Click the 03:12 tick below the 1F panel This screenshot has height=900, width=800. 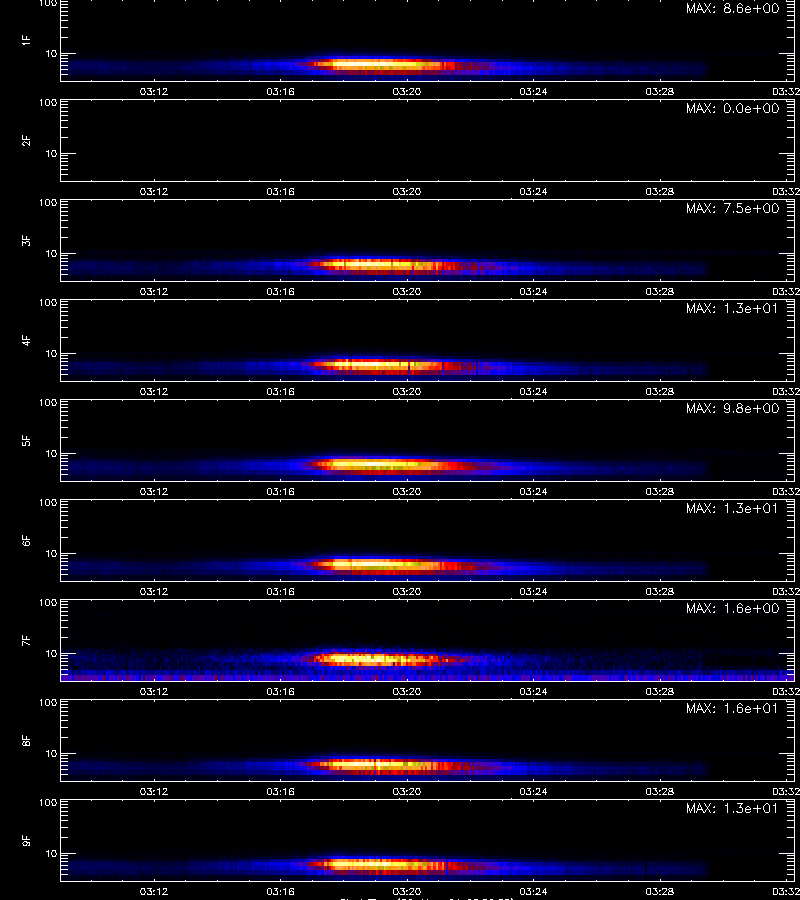(154, 91)
